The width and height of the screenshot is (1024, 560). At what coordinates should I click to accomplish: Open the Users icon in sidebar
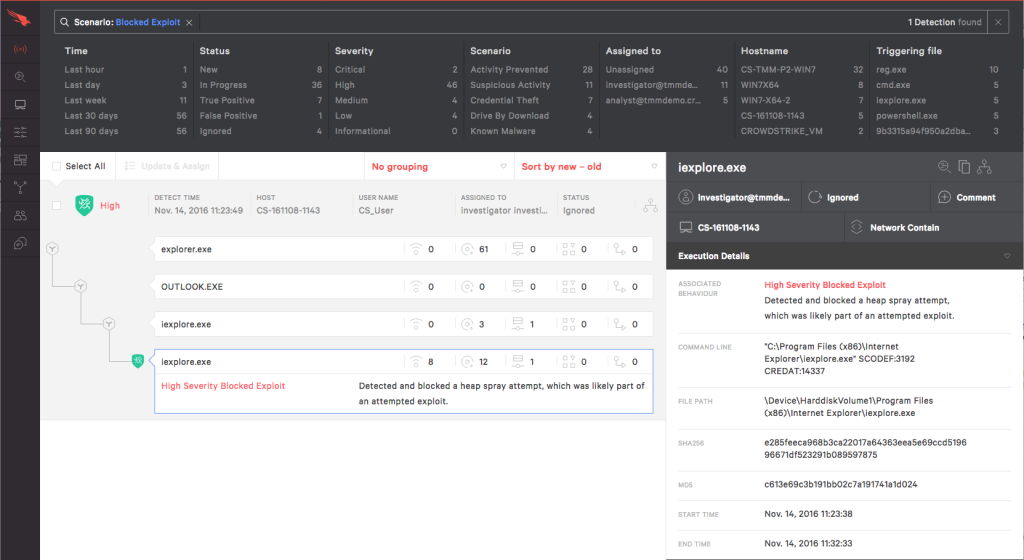(20, 215)
